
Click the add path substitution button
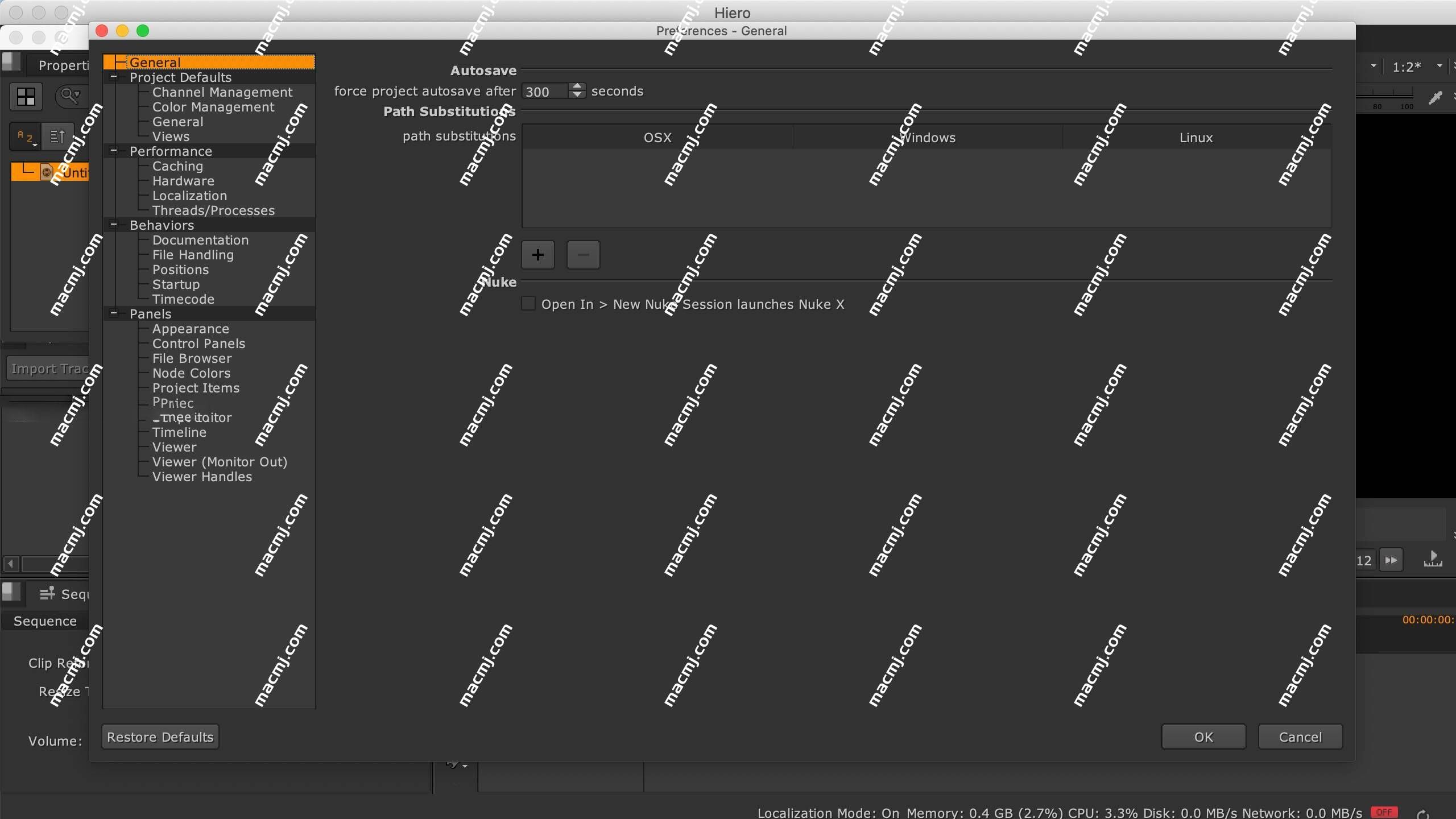(538, 254)
